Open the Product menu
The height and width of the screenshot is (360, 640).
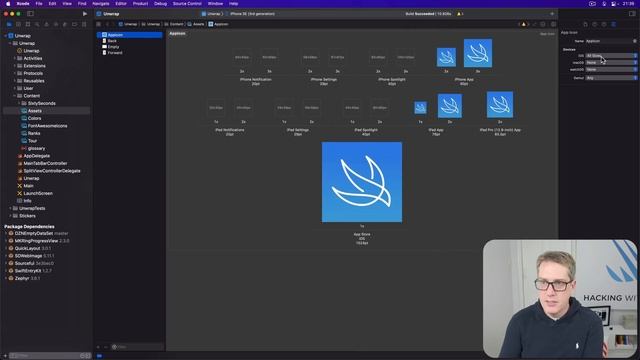click(x=140, y=4)
